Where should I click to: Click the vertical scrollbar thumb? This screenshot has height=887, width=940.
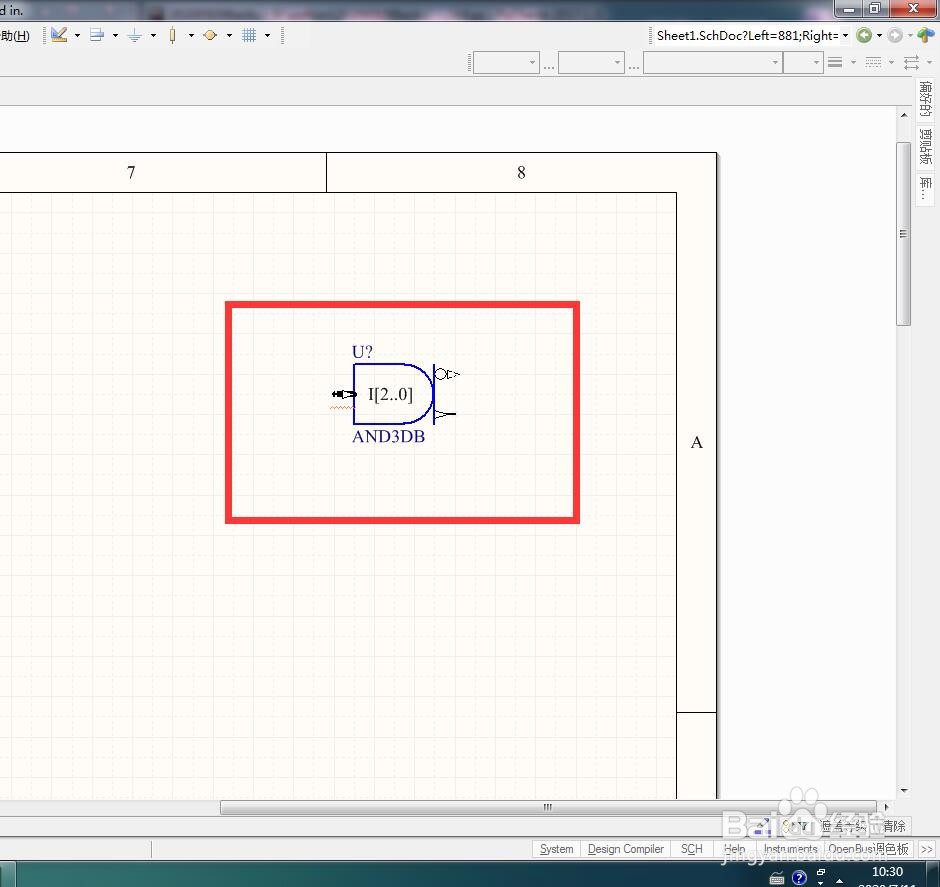click(x=903, y=234)
